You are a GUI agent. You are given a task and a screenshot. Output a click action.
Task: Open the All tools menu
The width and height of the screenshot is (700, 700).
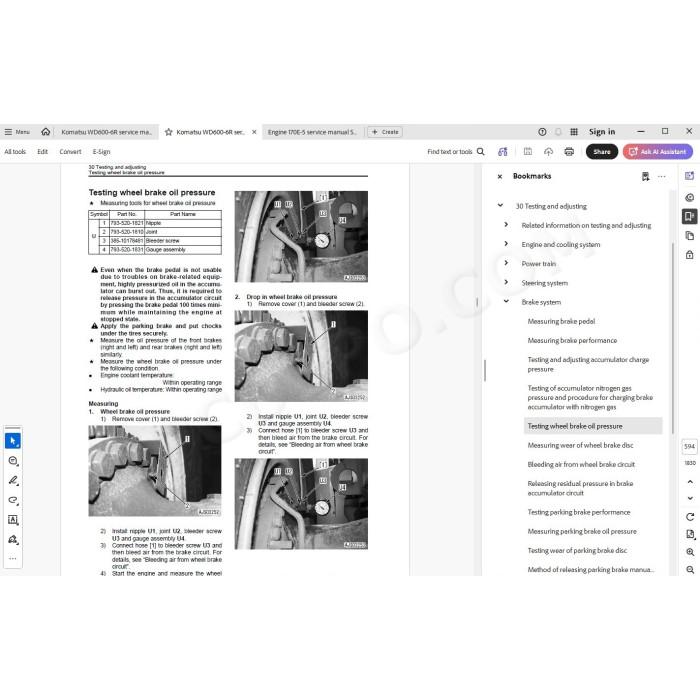pyautogui.click(x=15, y=152)
